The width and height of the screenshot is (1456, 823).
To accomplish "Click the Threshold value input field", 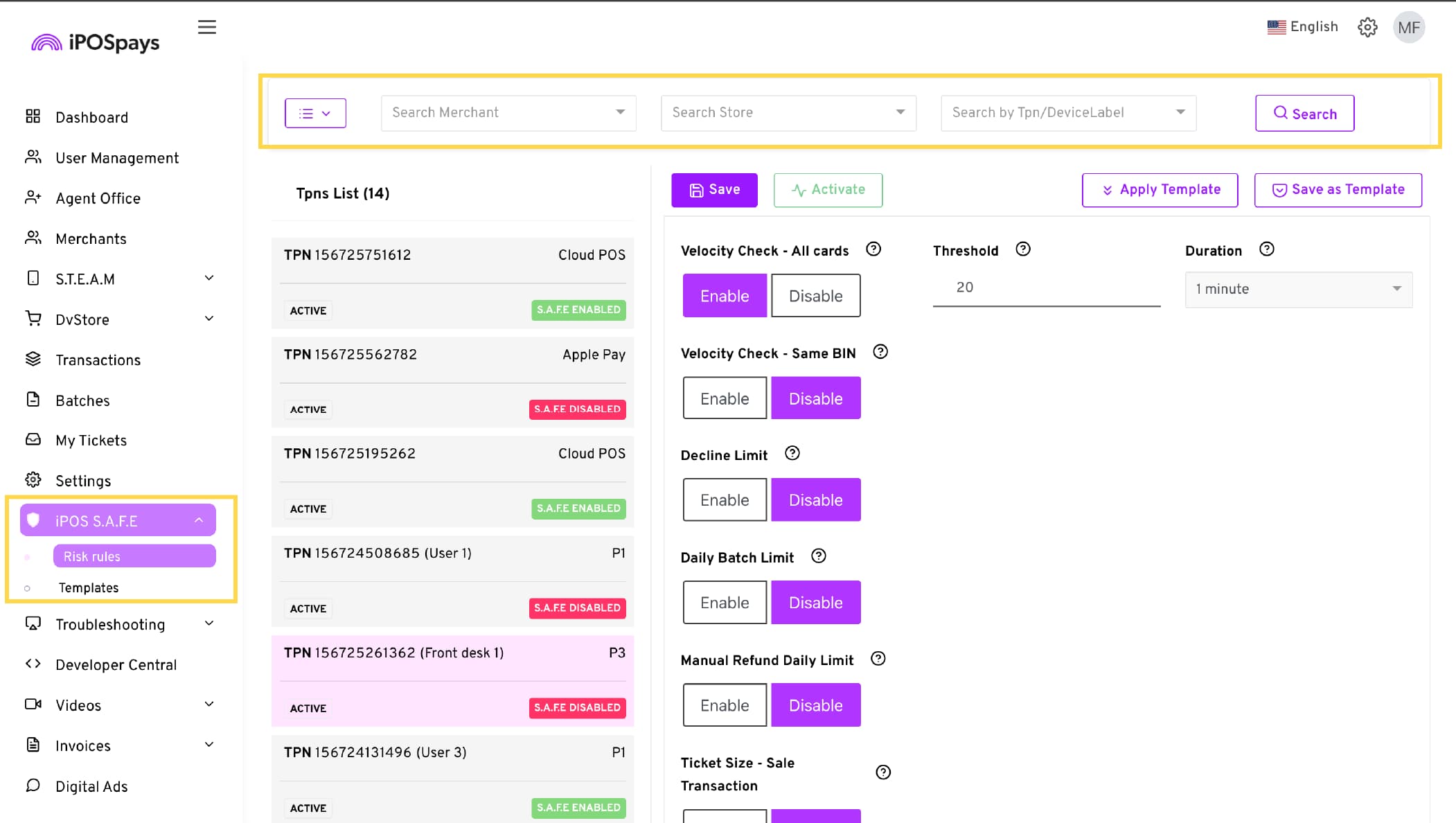I will [1045, 287].
